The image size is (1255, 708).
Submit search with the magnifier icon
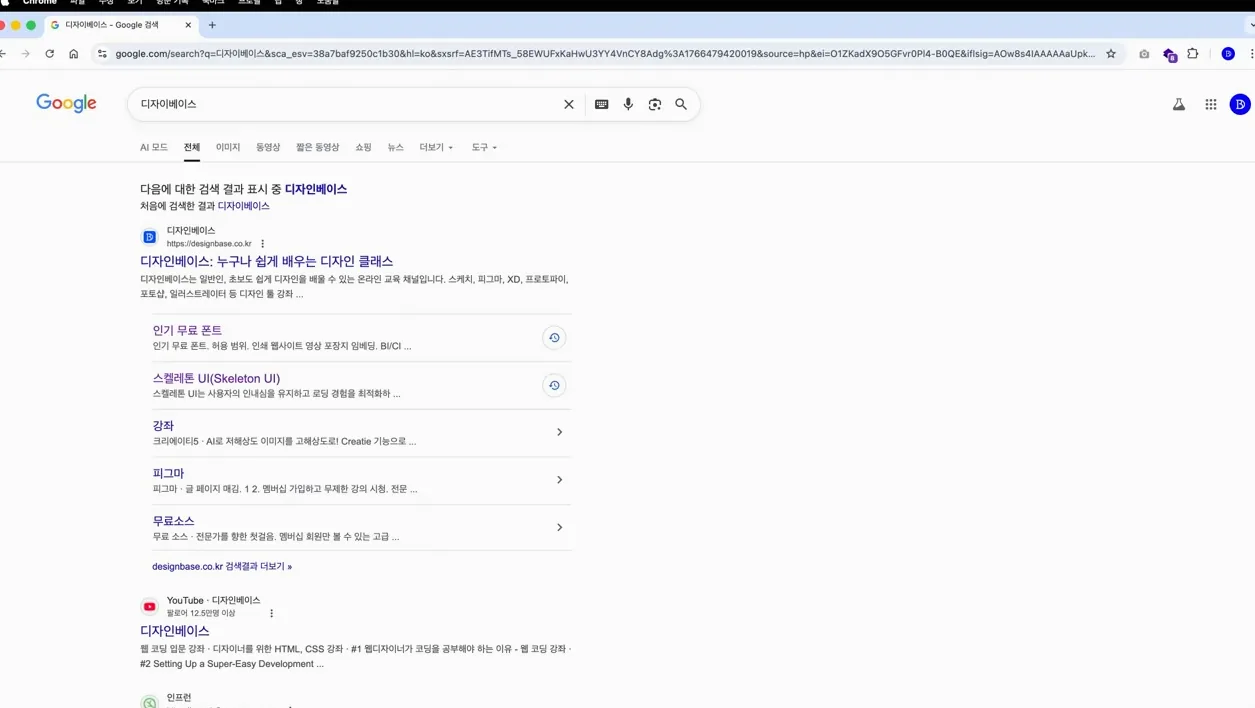coord(681,104)
